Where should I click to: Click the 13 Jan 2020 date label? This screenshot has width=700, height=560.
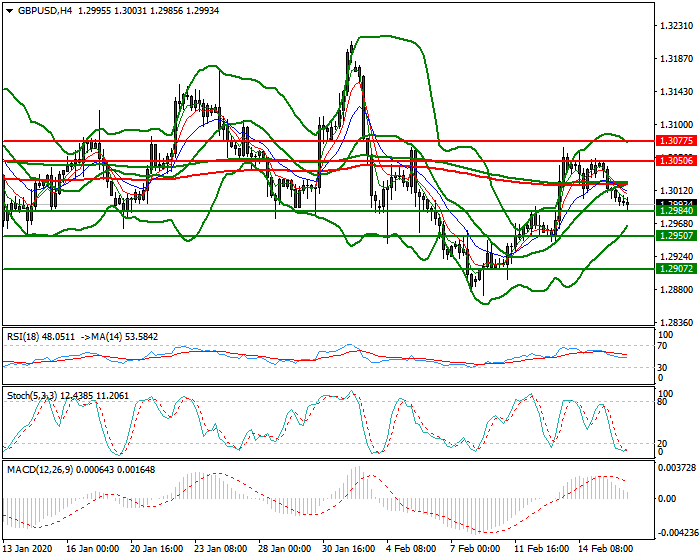pyautogui.click(x=27, y=549)
